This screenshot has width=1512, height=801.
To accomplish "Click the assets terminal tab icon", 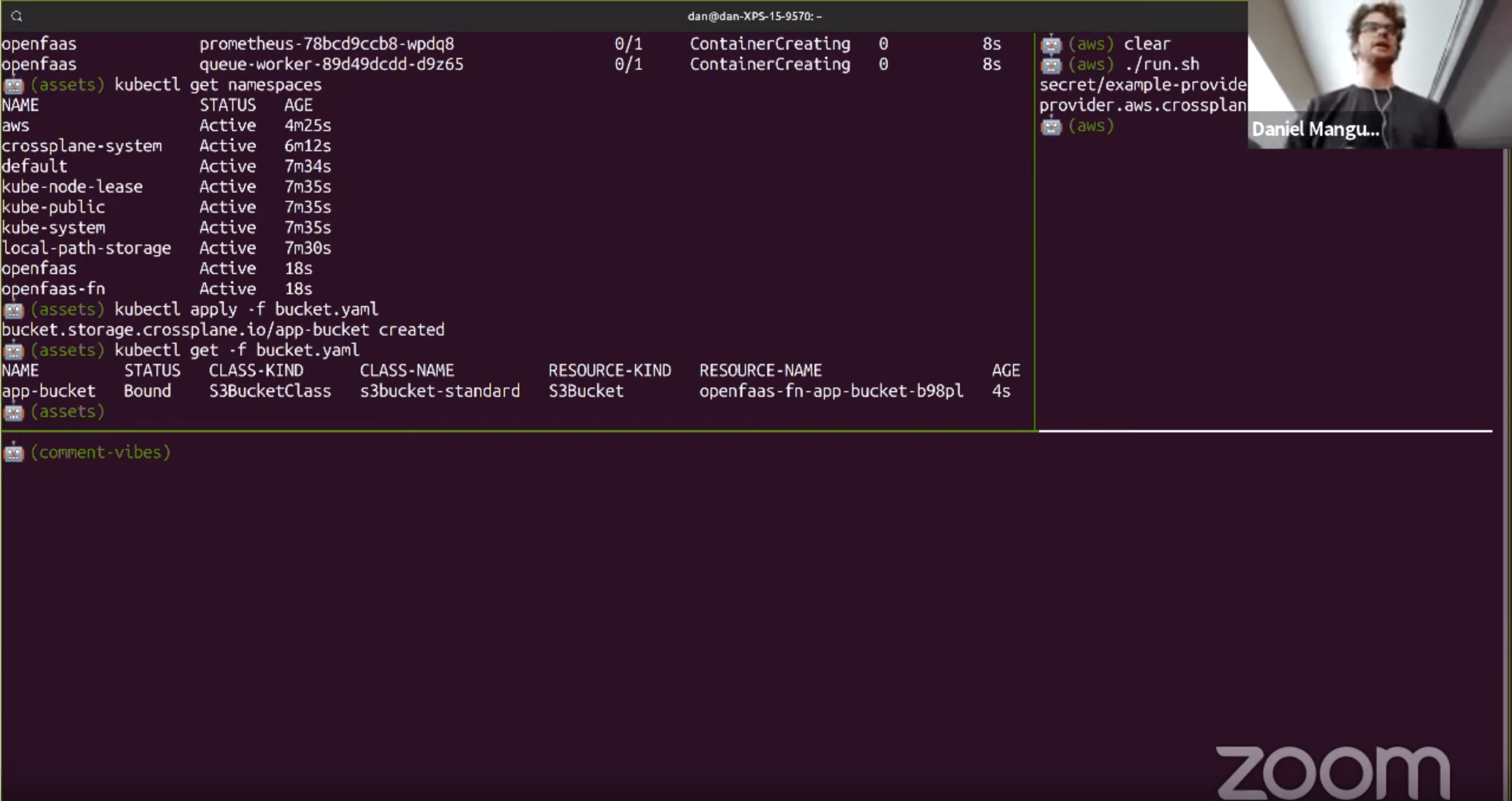I will (14, 411).
